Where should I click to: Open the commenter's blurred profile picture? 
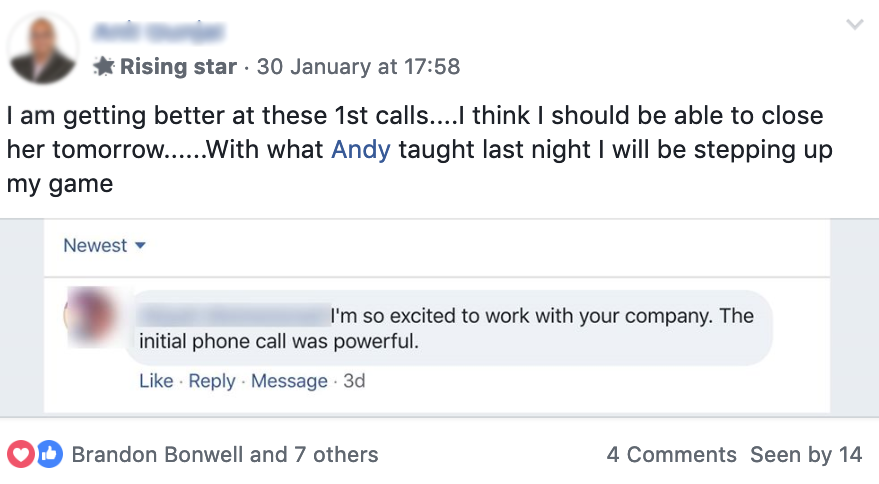[88, 314]
